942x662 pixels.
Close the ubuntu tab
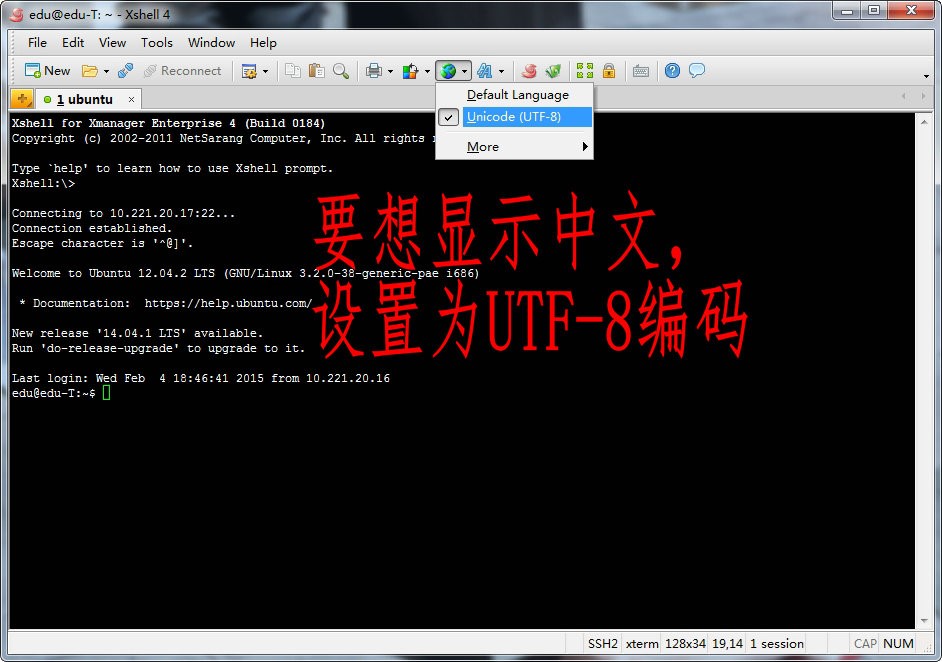click(x=131, y=99)
